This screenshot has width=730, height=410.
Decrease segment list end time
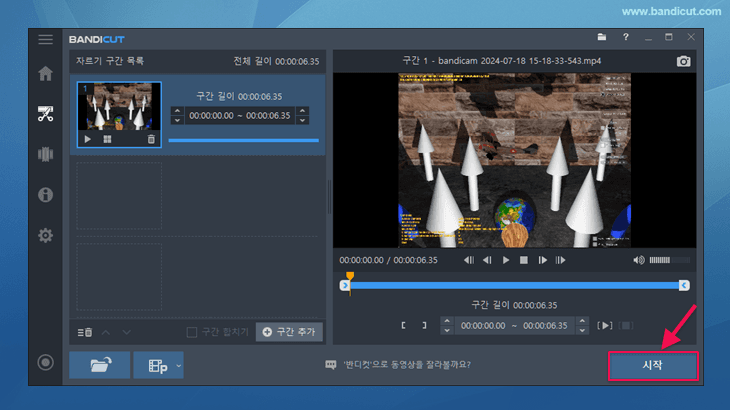pyautogui.click(x=303, y=120)
